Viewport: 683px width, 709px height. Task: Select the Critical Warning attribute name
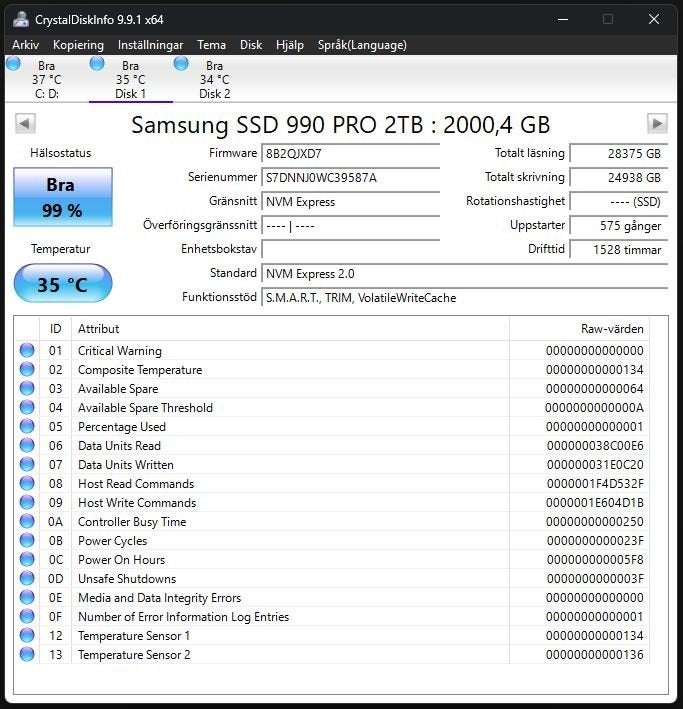120,350
